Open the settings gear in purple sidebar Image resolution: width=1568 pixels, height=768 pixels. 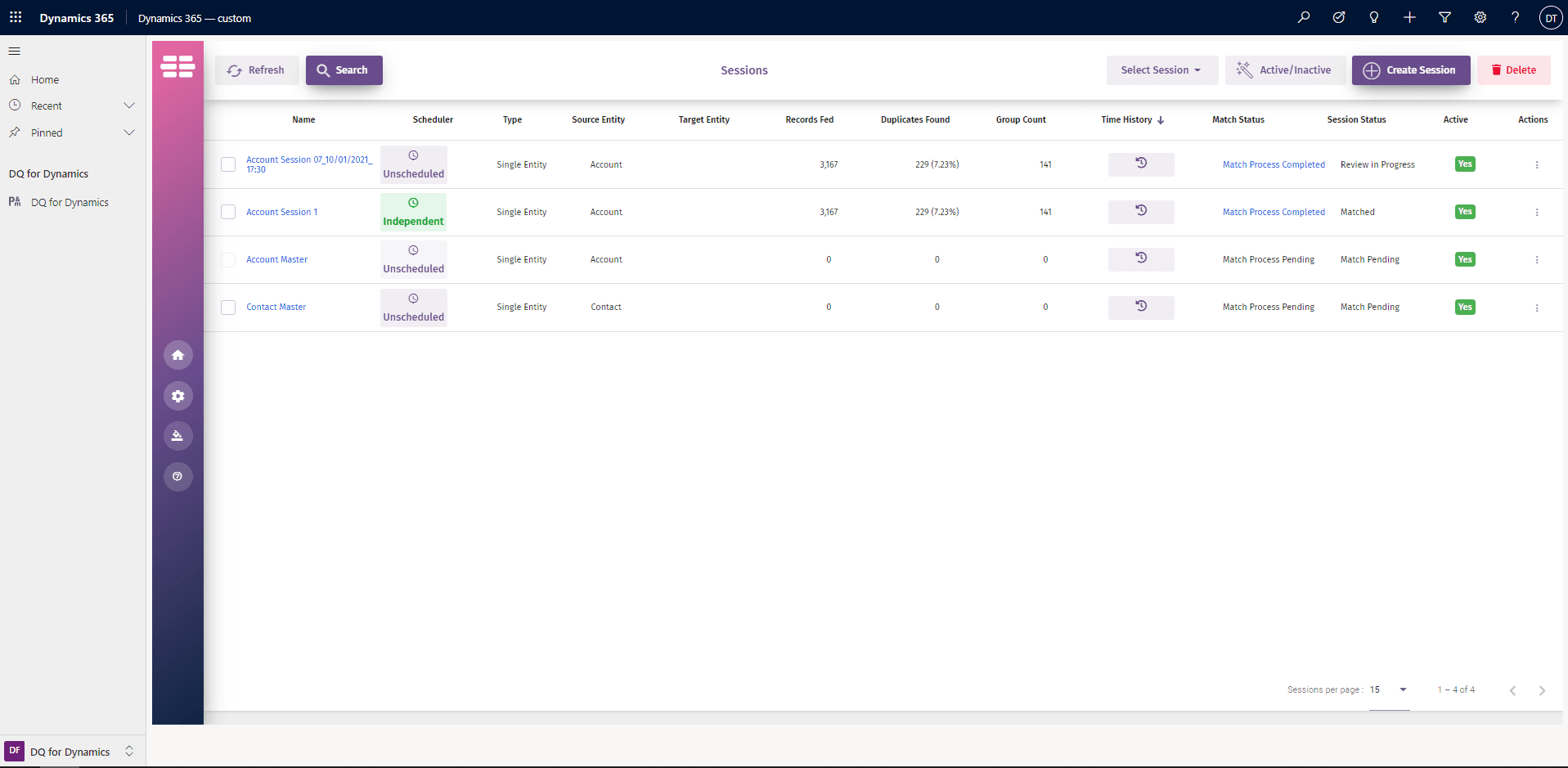coord(177,396)
